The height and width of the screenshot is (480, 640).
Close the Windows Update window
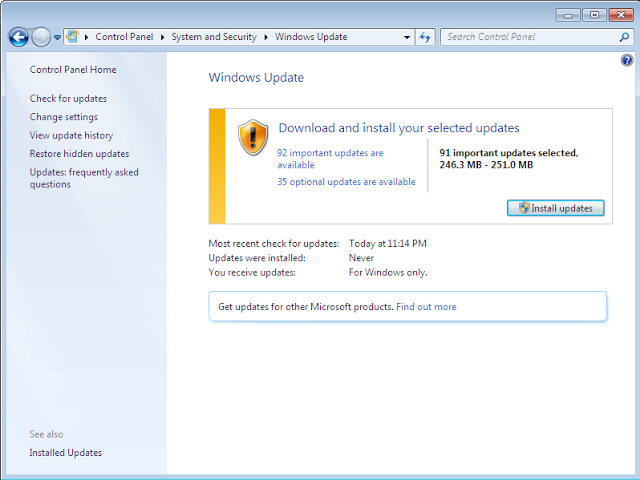coord(621,15)
